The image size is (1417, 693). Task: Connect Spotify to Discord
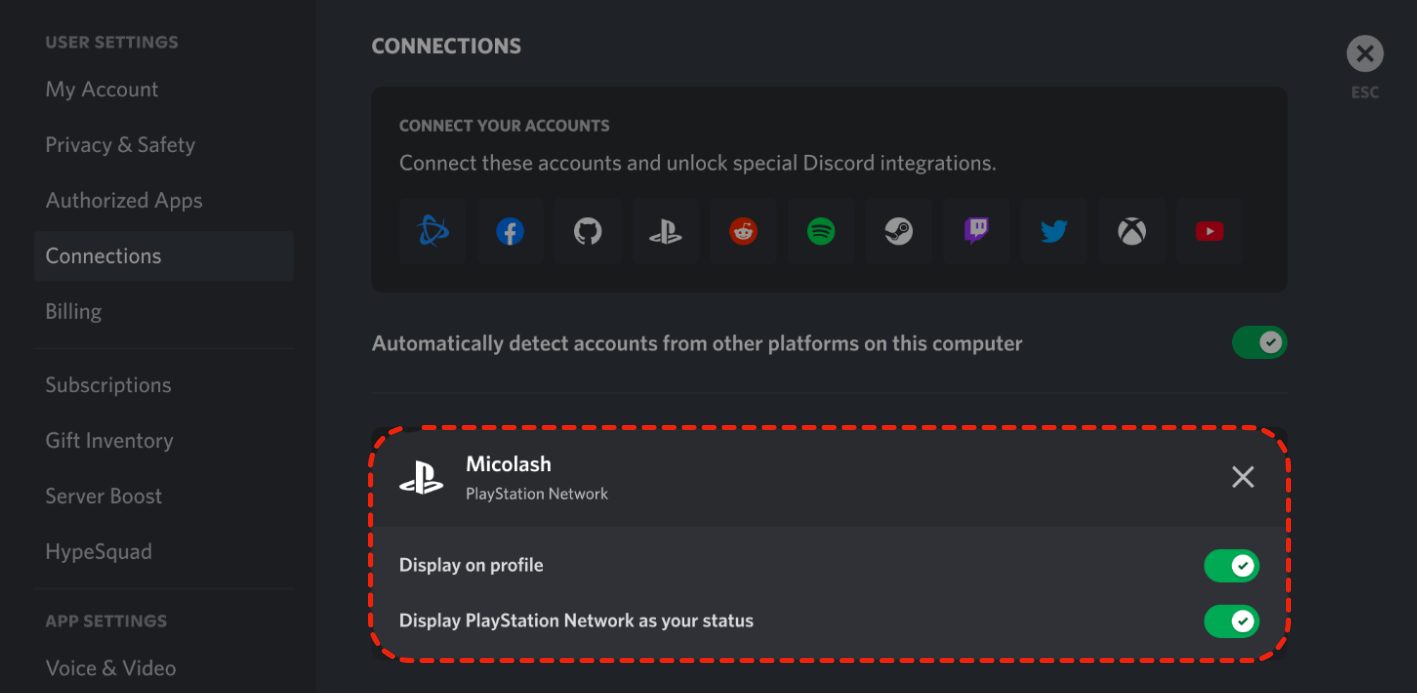pos(821,232)
